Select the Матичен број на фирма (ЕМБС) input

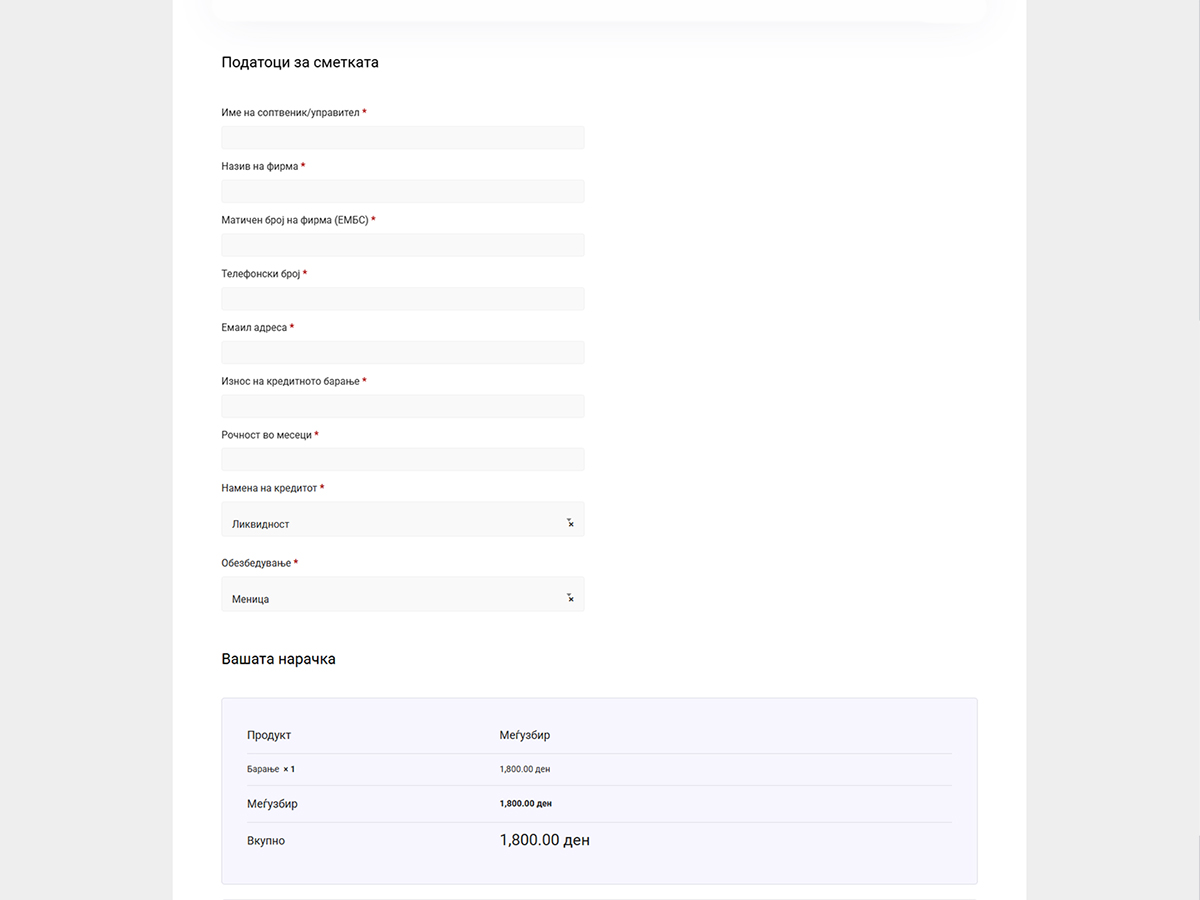point(402,245)
